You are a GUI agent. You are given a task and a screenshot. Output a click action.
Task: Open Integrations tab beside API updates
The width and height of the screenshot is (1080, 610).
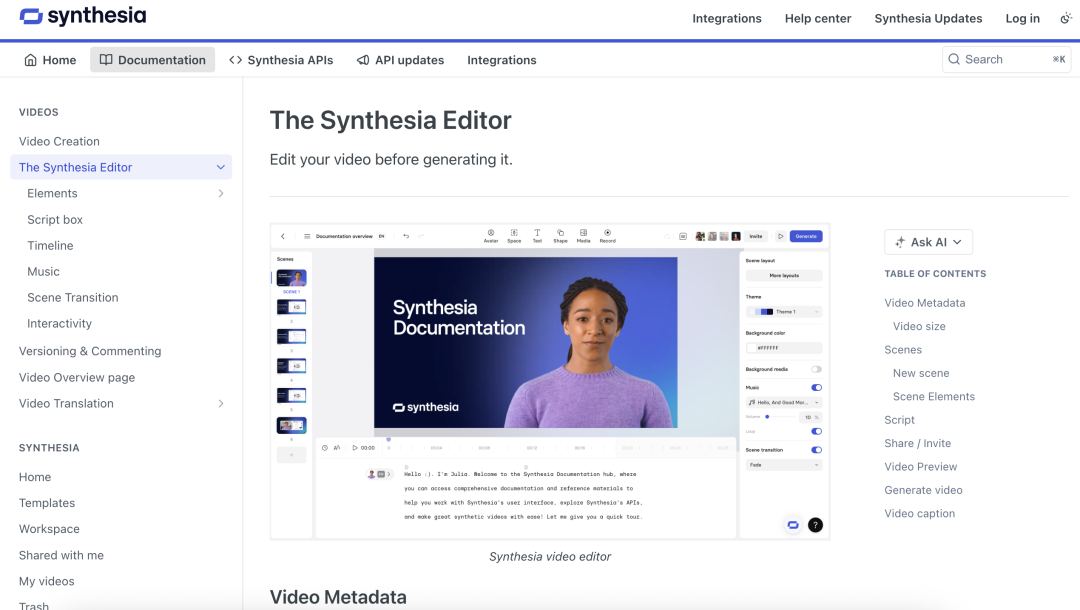point(501,60)
